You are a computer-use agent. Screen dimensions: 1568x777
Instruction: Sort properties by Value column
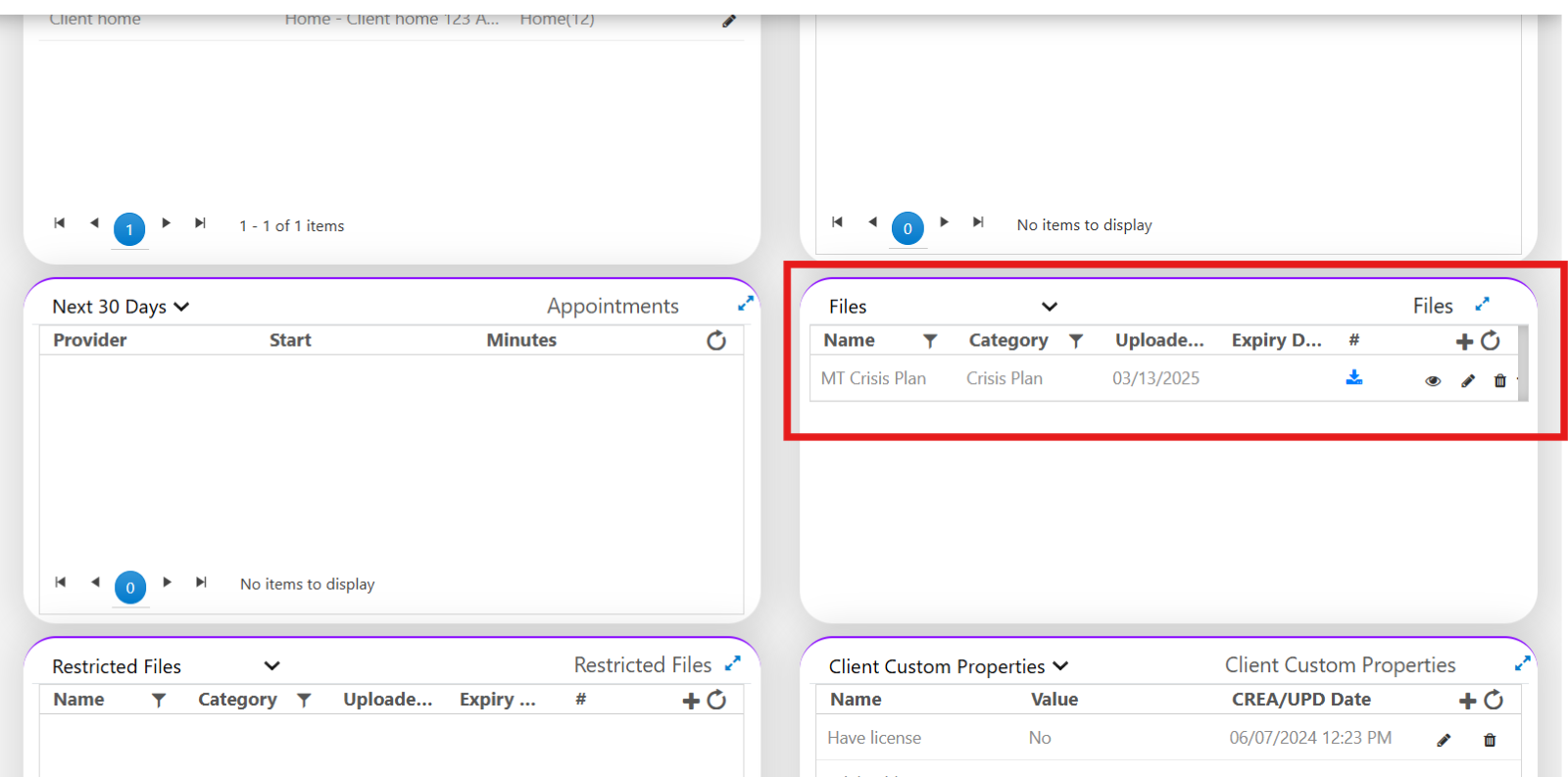(1053, 700)
